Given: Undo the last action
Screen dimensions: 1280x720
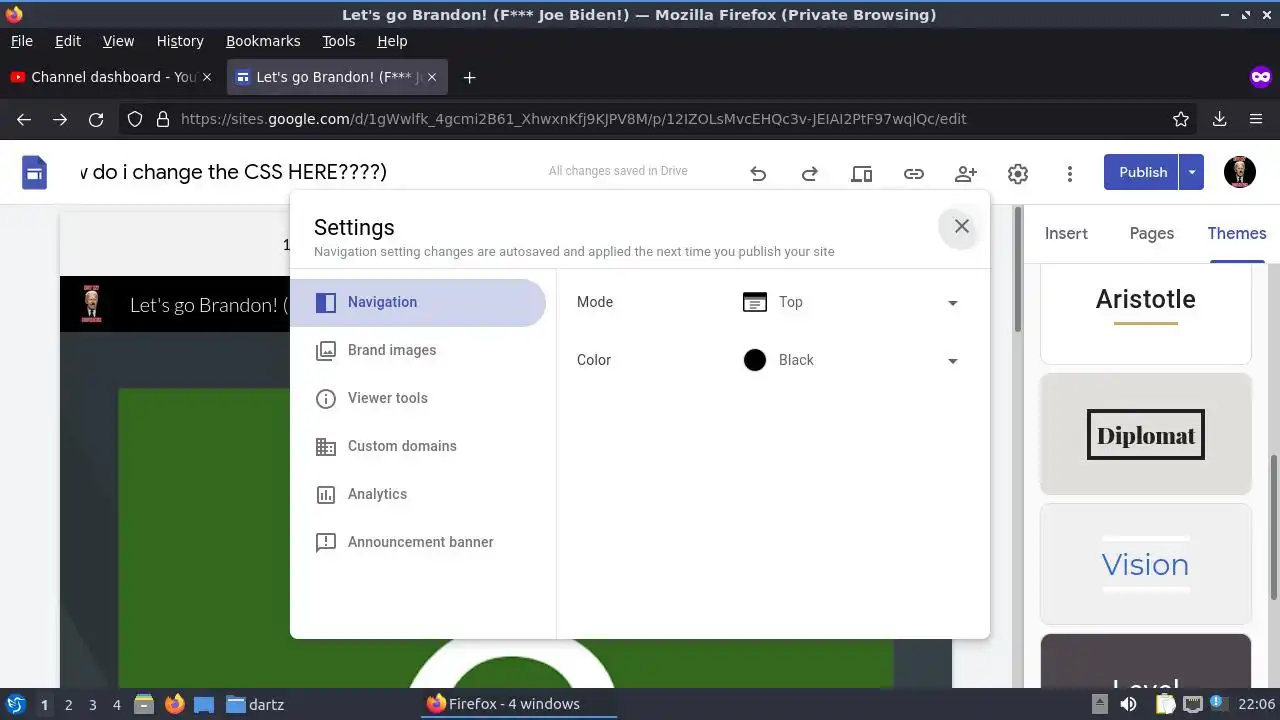Looking at the screenshot, I should pyautogui.click(x=758, y=173).
